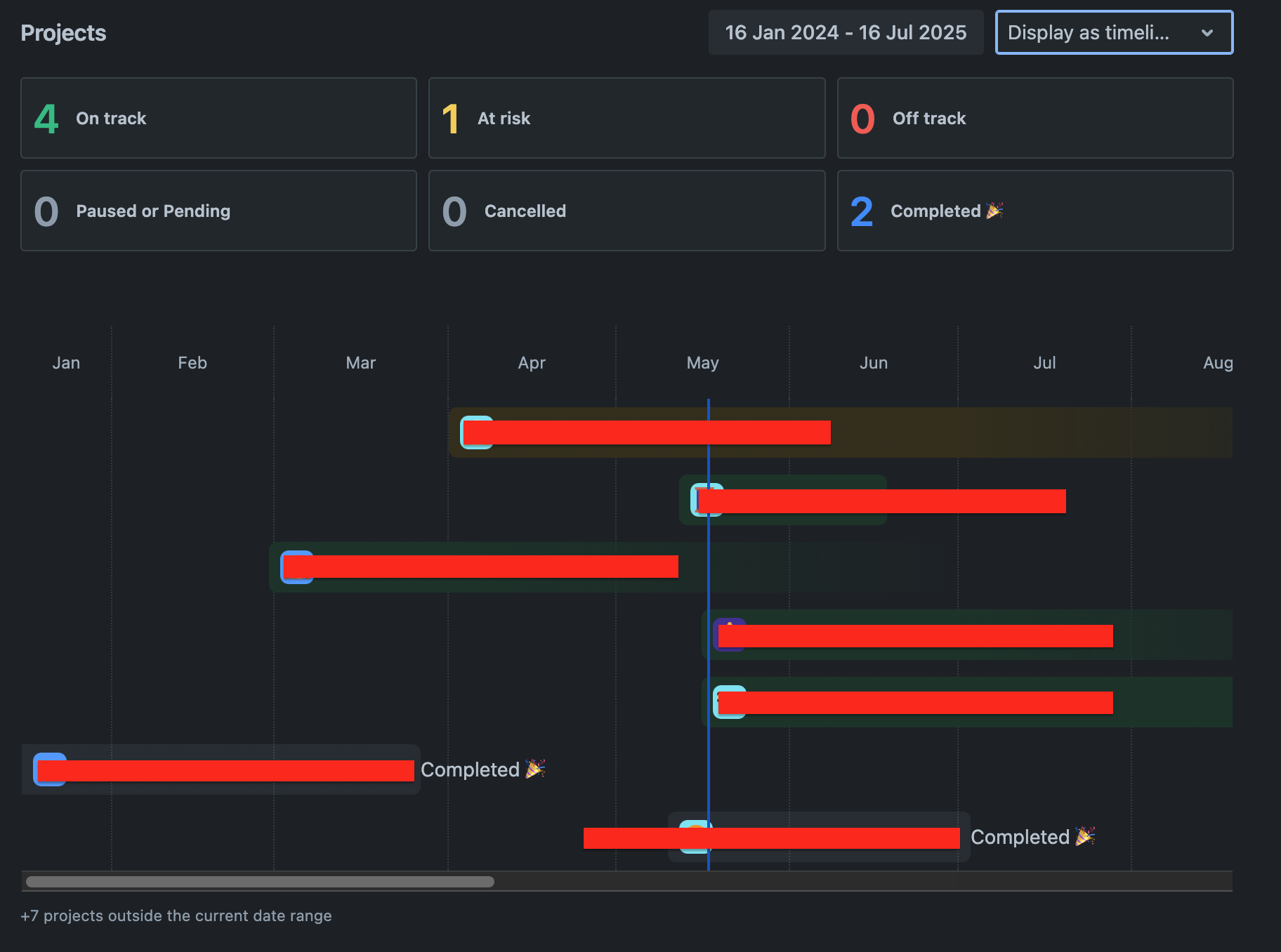Toggle the On track status filter
This screenshot has width=1281, height=952.
coord(218,118)
